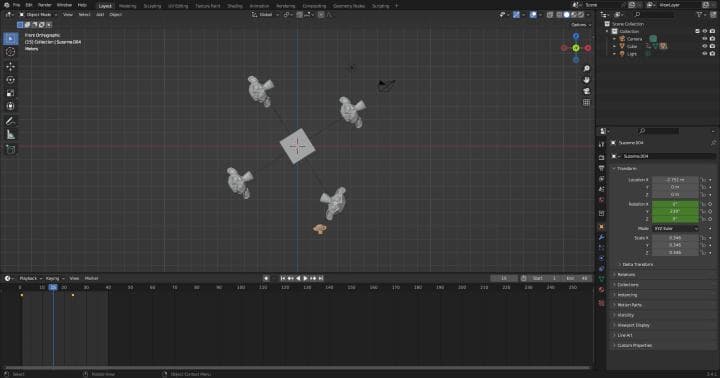Viewport: 720px width, 378px height.
Task: Open rotation Mode XYZ Euler dropdown
Action: 675,228
